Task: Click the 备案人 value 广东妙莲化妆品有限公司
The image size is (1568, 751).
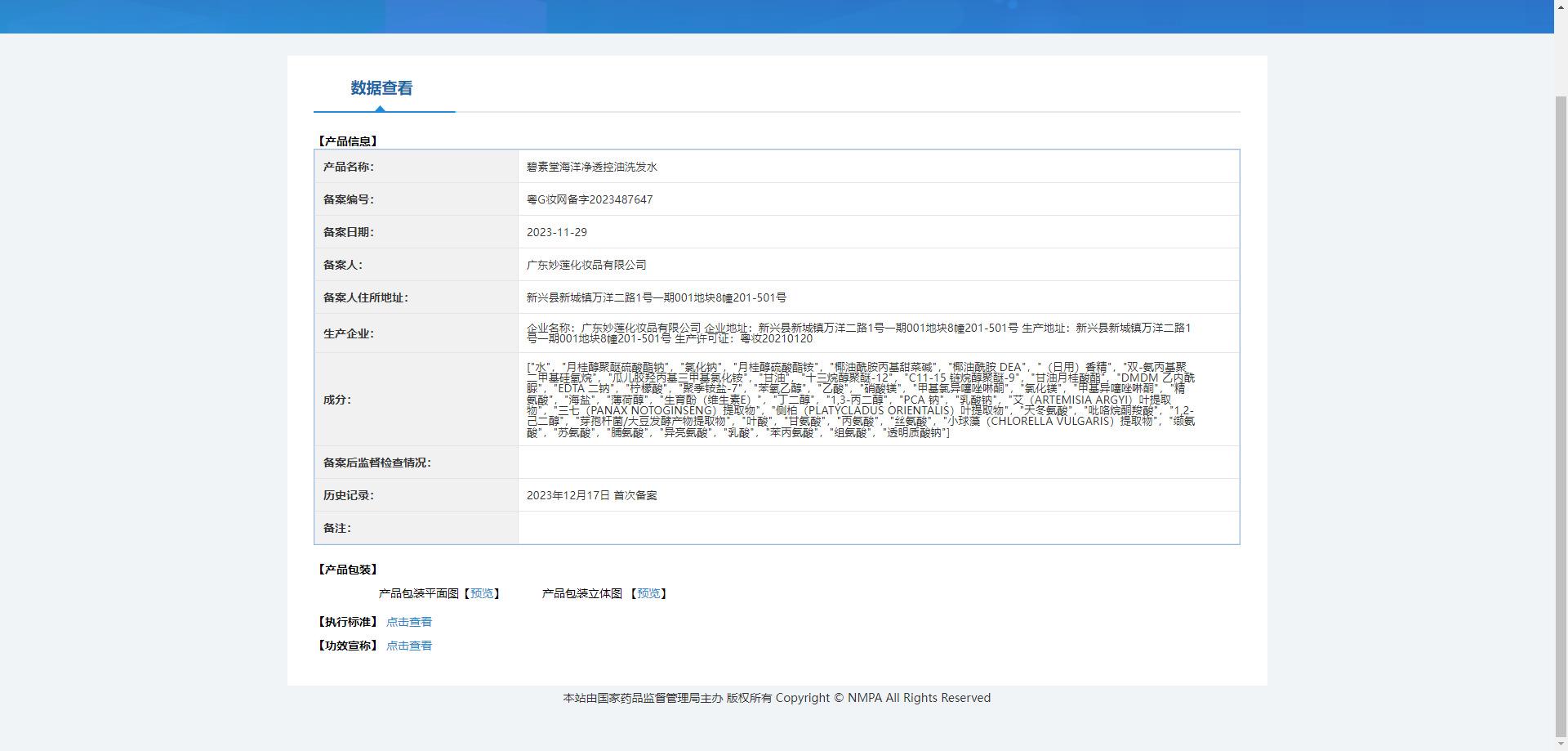Action: tap(586, 265)
